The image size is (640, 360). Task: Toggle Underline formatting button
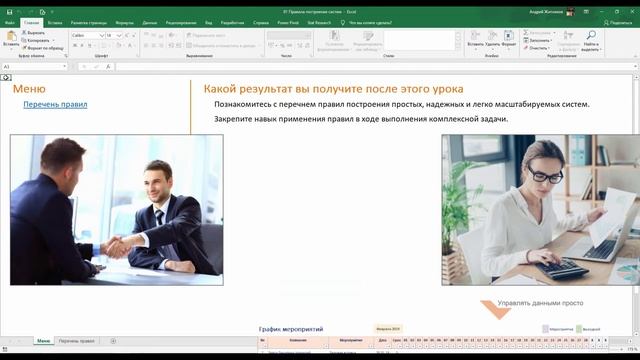(90, 46)
